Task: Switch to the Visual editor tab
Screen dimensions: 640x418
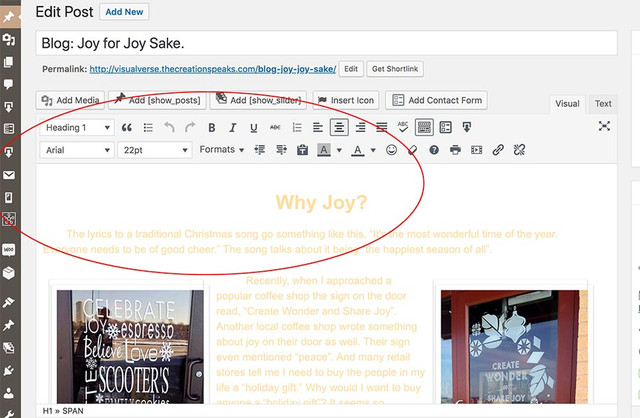Action: click(x=567, y=104)
